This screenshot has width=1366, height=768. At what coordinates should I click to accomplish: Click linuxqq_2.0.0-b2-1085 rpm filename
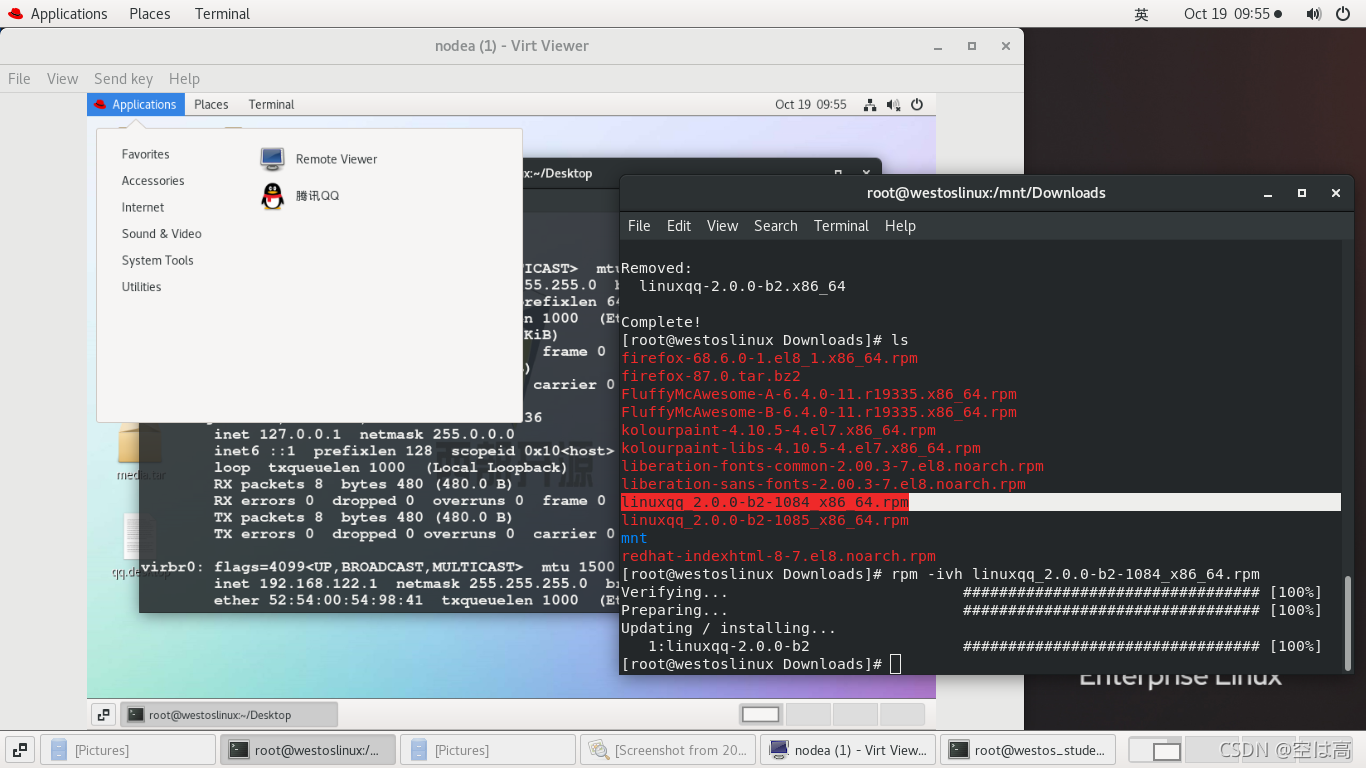tap(765, 520)
